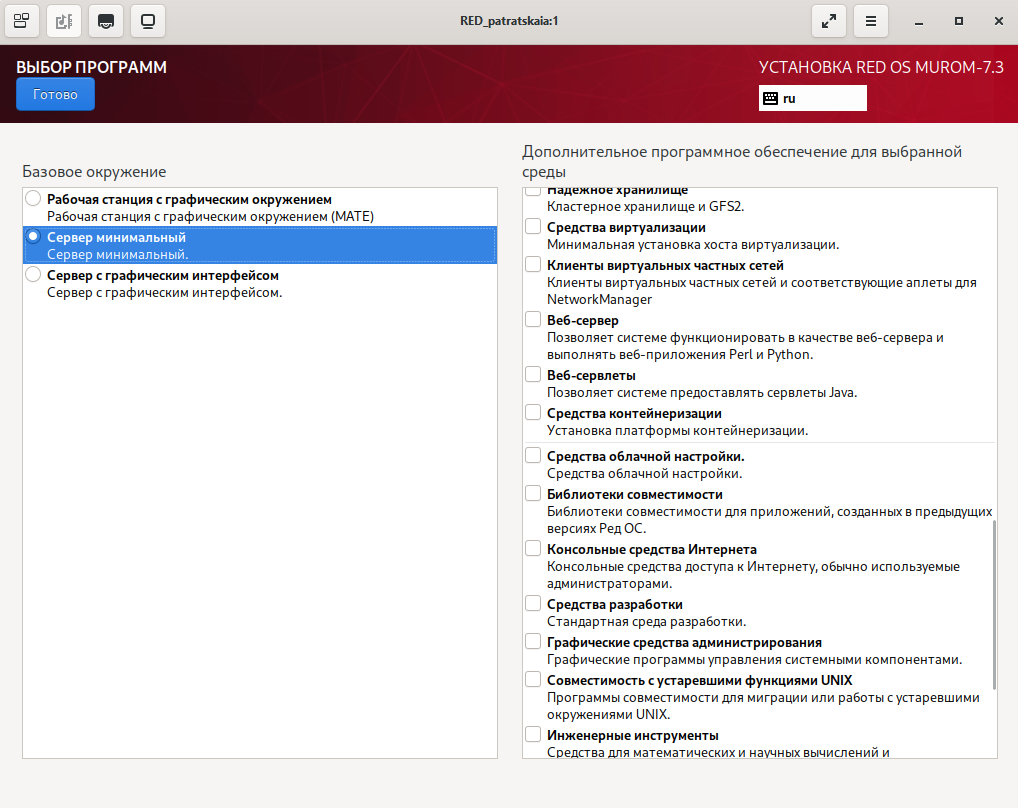Screen dimensions: 1018x808
Task: Select the Сервер минимальный radio button
Action: tap(33, 237)
